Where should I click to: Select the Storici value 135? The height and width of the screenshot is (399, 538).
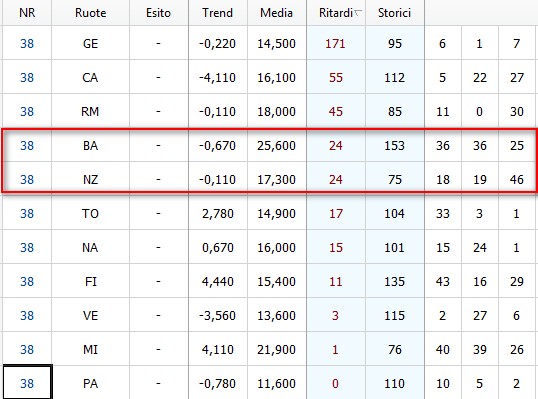(395, 281)
